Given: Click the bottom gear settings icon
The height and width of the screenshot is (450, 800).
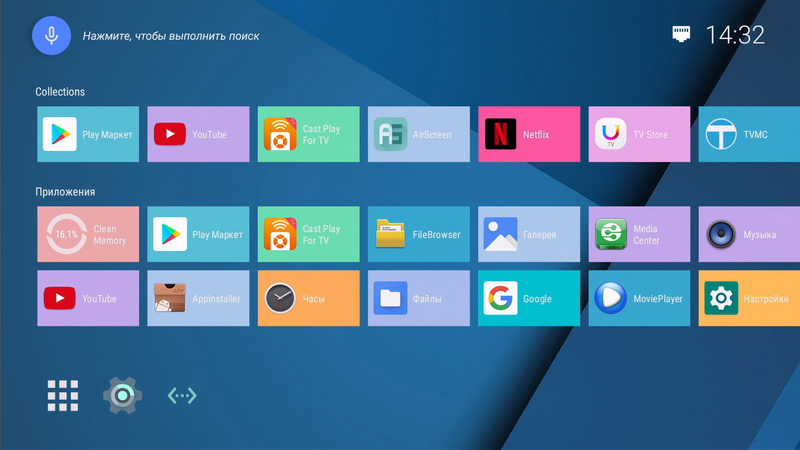Looking at the screenshot, I should pyautogui.click(x=122, y=396).
